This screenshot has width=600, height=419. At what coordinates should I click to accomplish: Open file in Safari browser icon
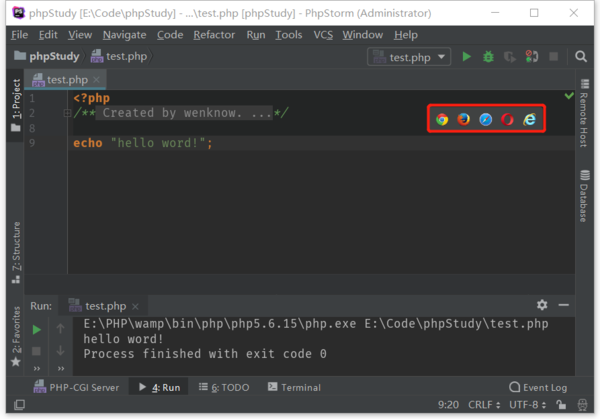(485, 119)
